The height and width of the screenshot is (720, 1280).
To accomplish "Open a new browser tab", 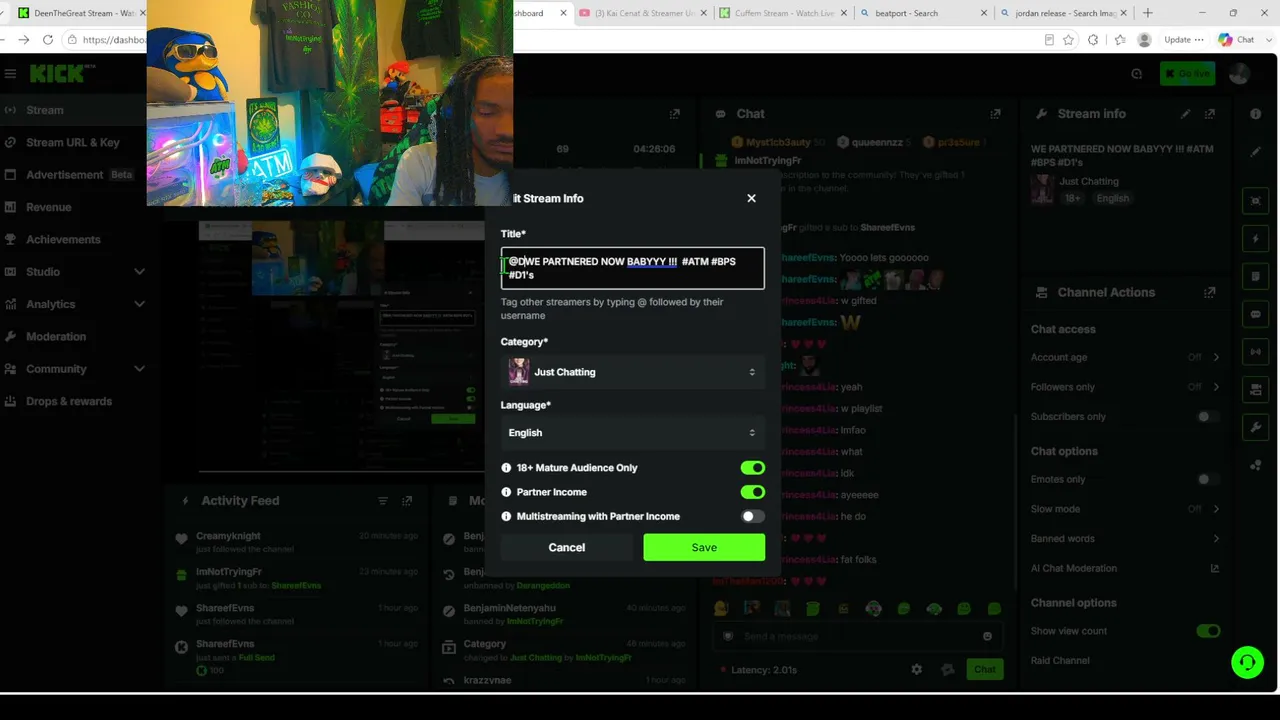I will coord(1147,13).
